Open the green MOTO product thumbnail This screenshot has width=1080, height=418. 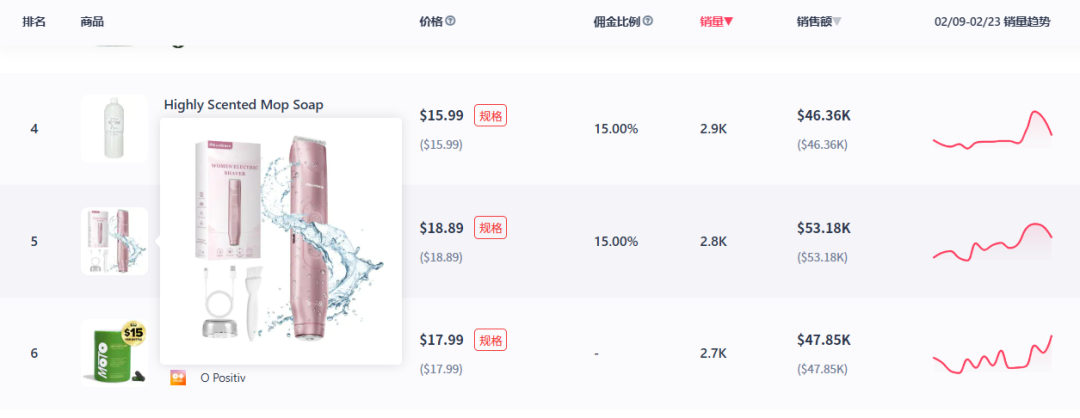pos(114,353)
